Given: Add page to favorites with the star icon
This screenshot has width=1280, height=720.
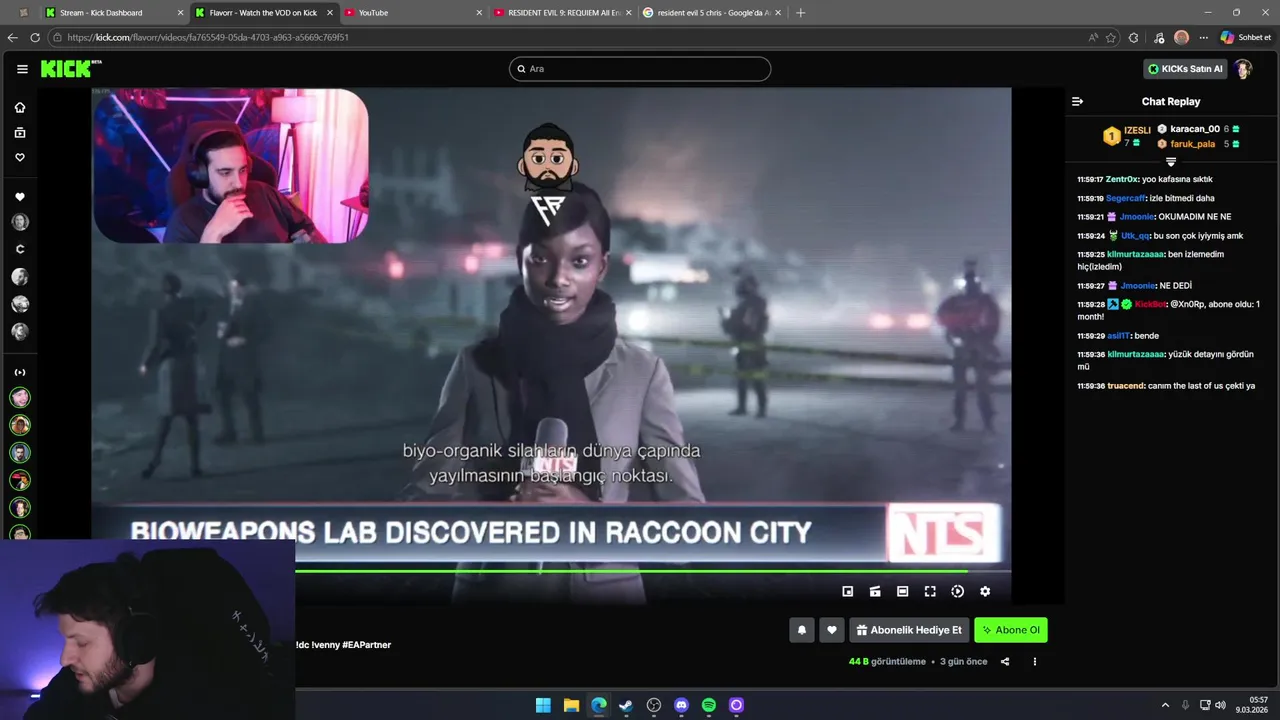Looking at the screenshot, I should pos(1111,37).
